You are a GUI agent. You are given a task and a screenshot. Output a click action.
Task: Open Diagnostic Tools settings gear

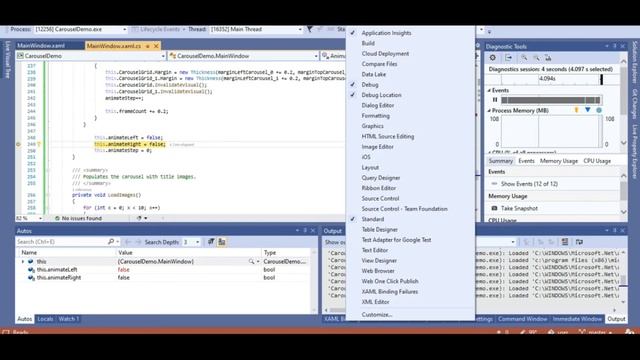click(493, 58)
